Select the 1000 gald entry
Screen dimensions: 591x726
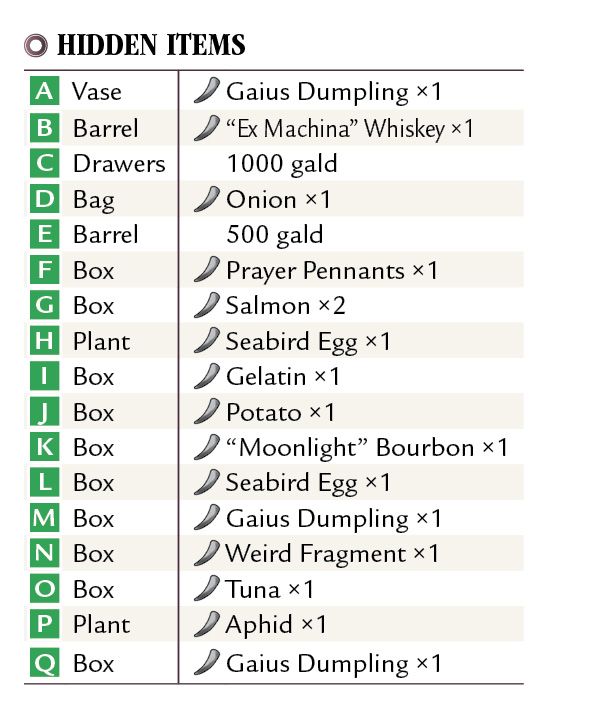point(282,164)
